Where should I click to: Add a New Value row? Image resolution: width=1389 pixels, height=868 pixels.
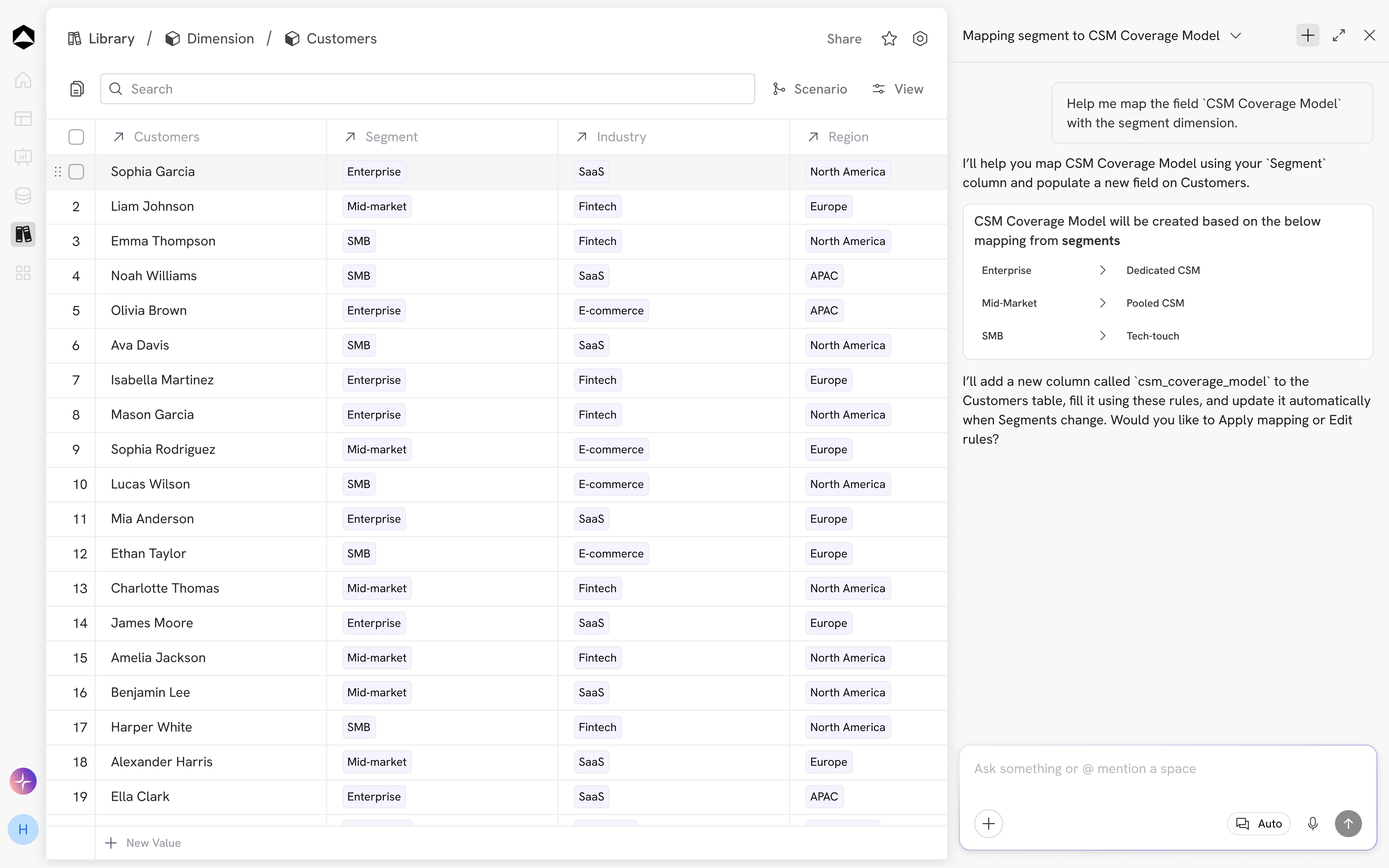click(x=143, y=843)
